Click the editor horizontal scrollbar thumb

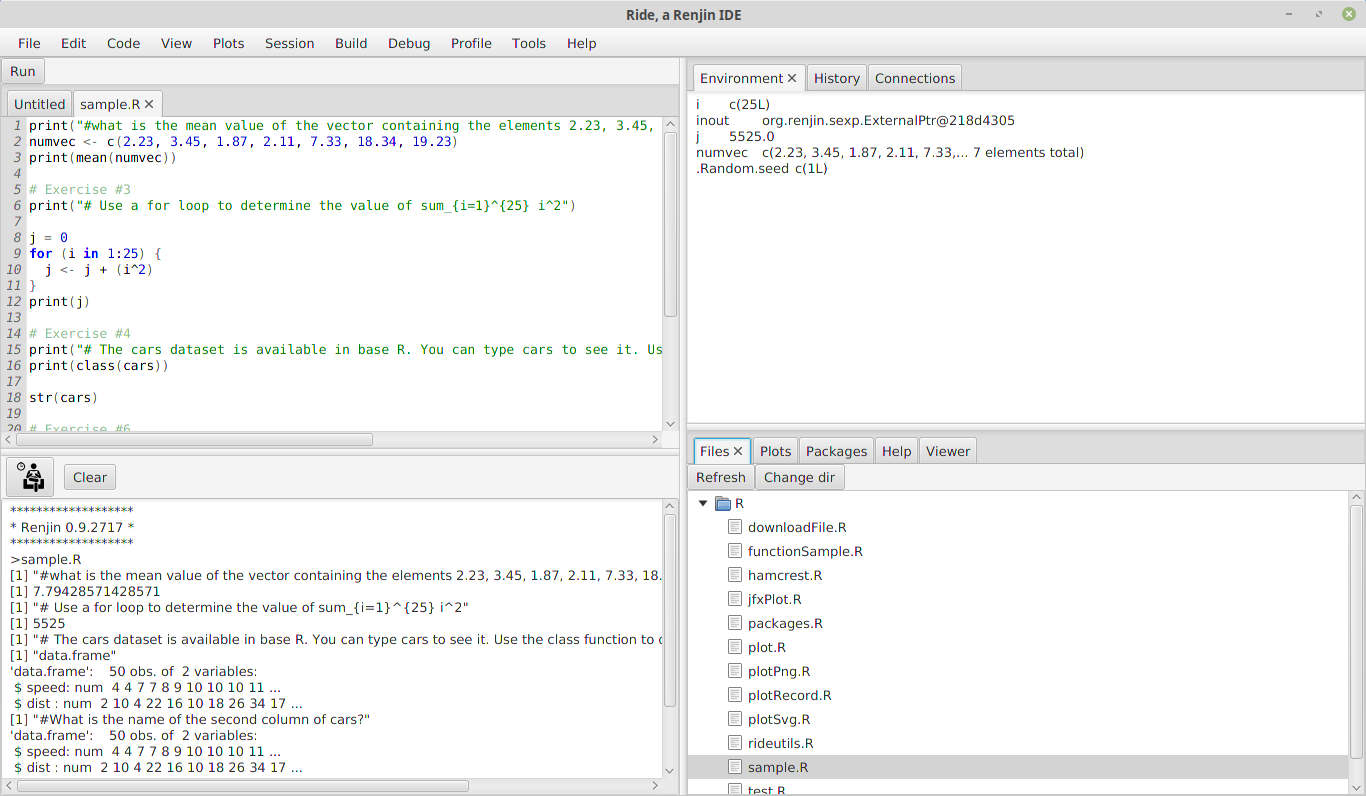(195, 439)
